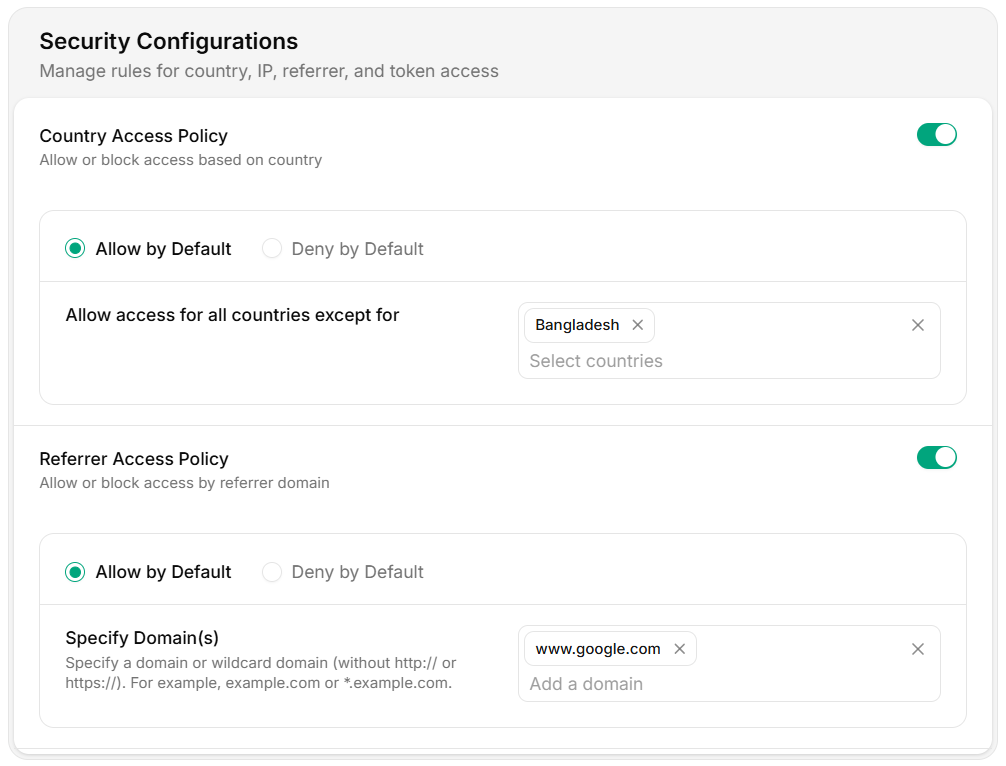
Task: Select Deny by Default for referrer access
Action: click(x=271, y=572)
